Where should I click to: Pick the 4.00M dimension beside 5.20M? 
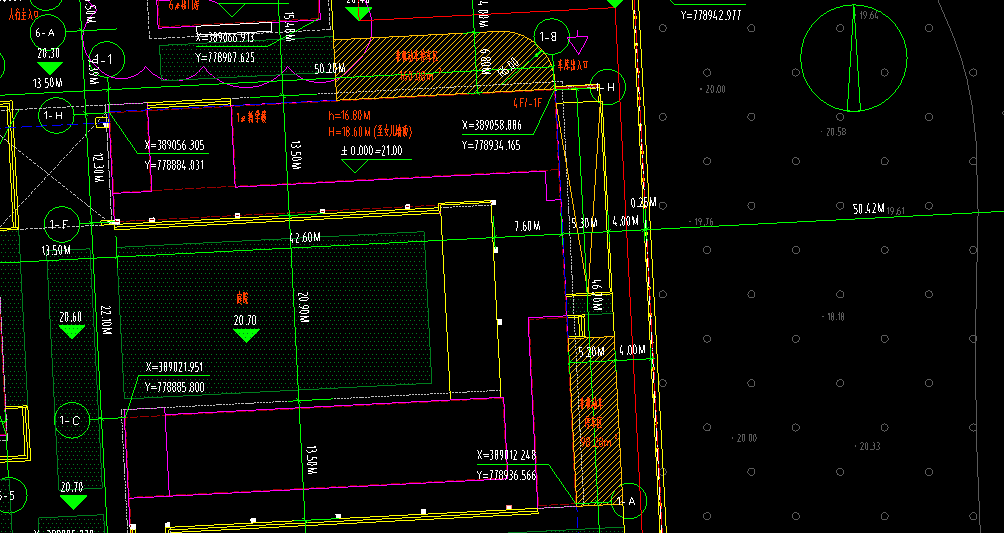coord(633,350)
